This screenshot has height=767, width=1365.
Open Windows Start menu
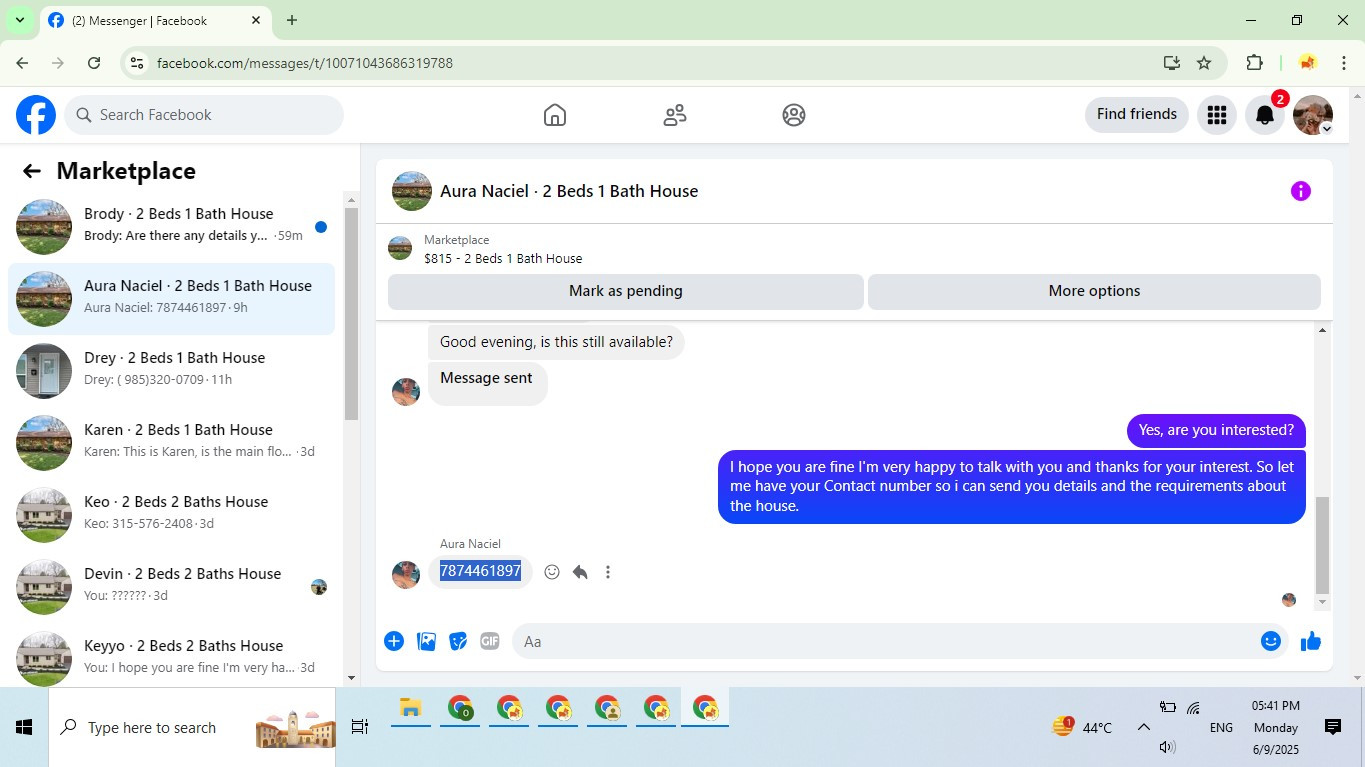click(x=24, y=727)
